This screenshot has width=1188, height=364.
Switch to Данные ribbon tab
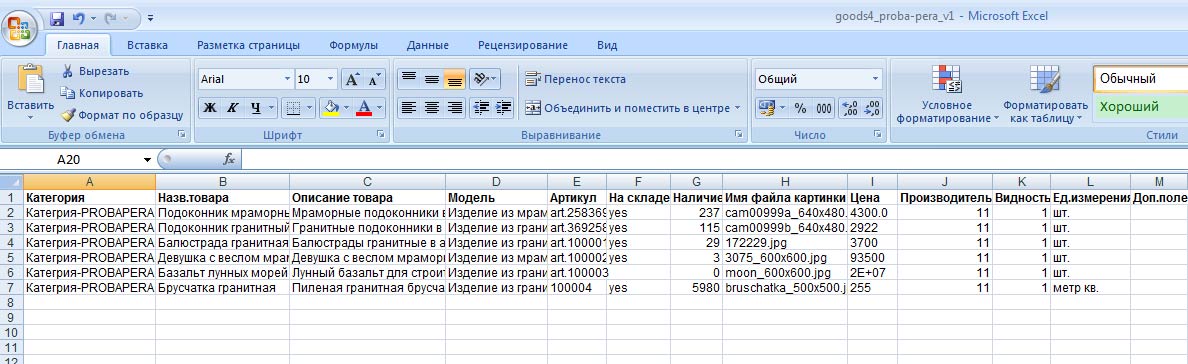(x=427, y=45)
